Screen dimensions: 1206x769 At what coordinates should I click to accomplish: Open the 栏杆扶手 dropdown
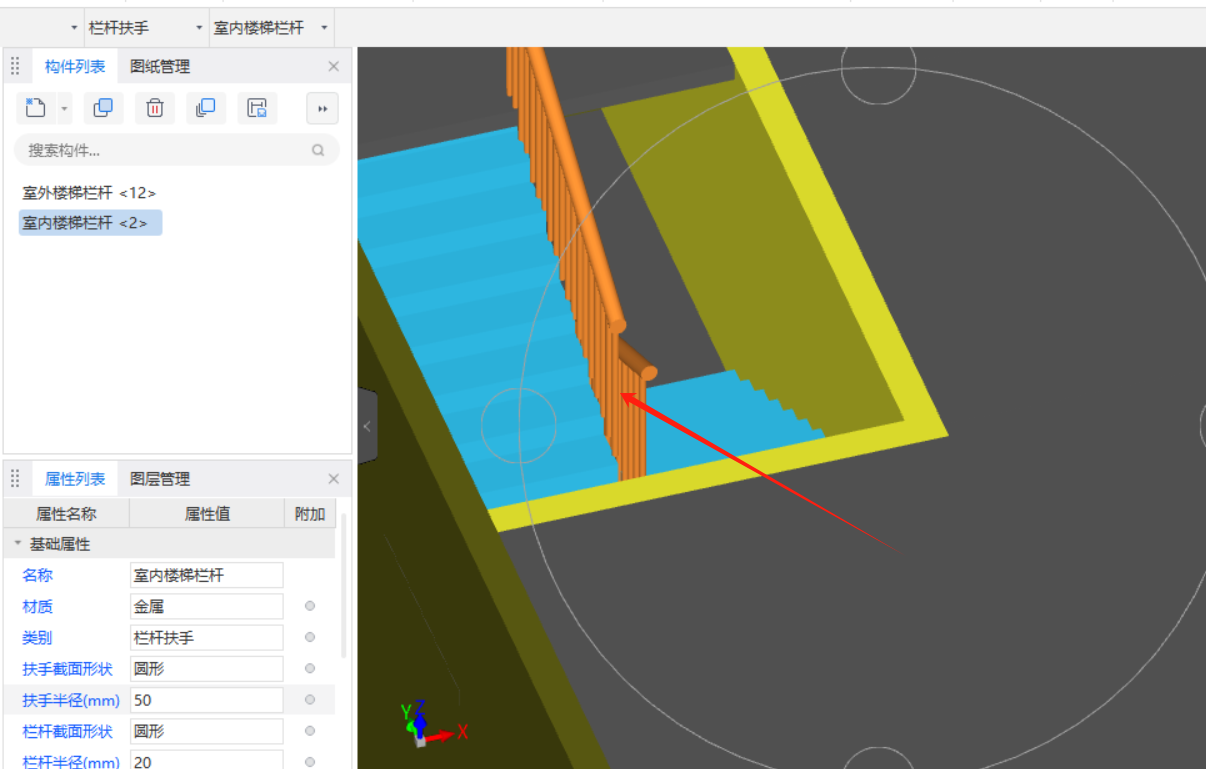(198, 28)
